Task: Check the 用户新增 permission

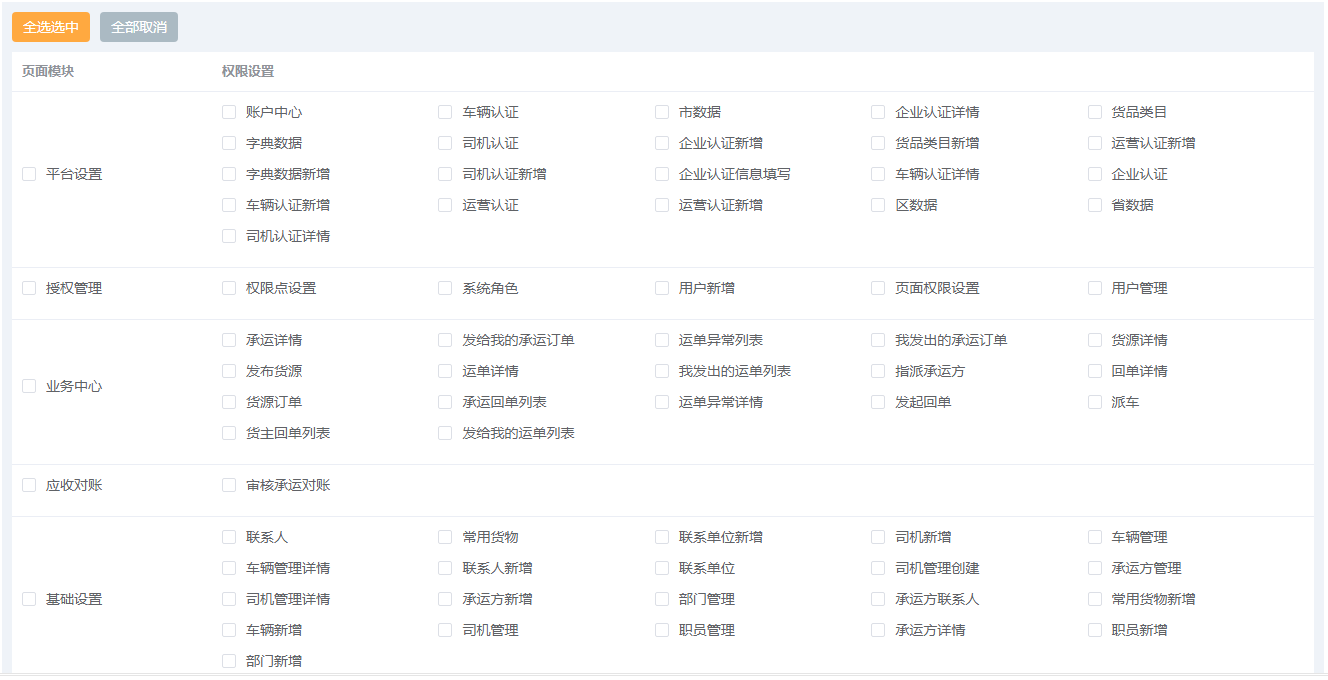Action: (662, 288)
